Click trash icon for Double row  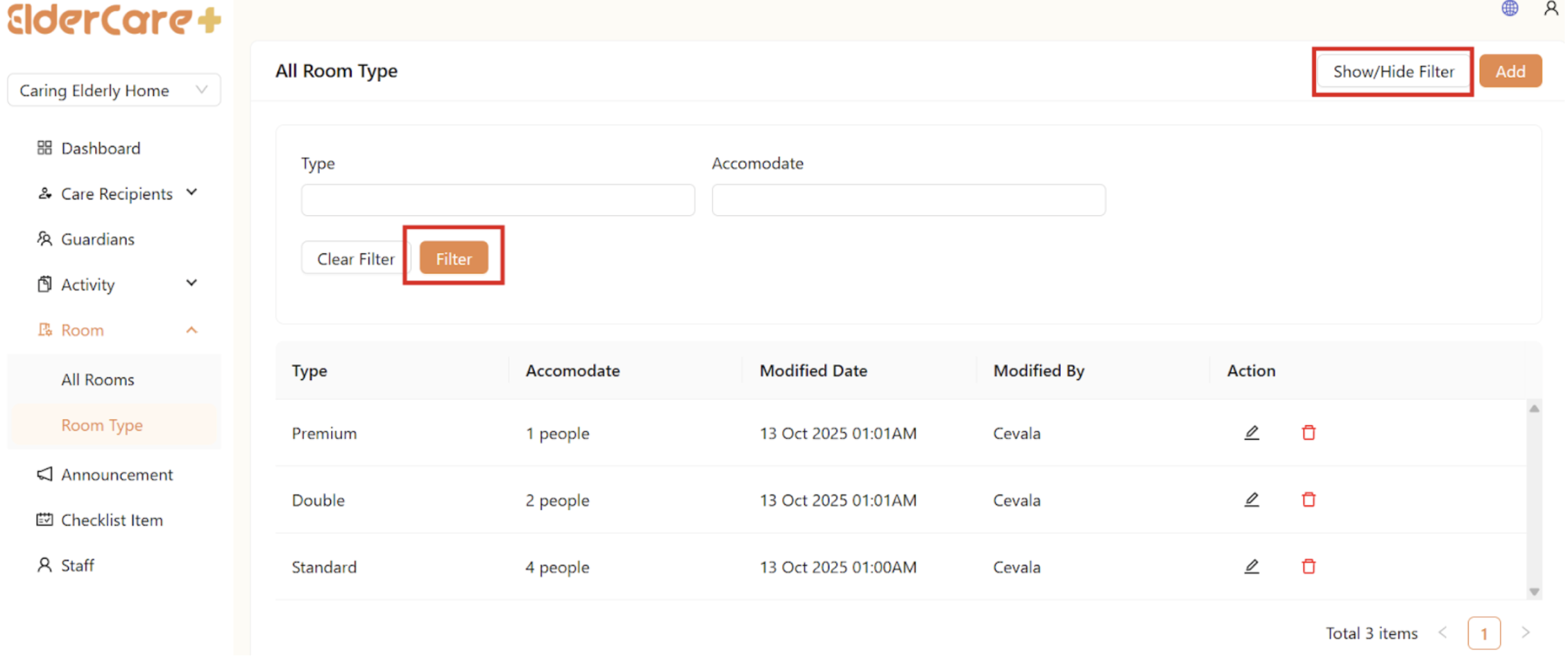[1309, 500]
